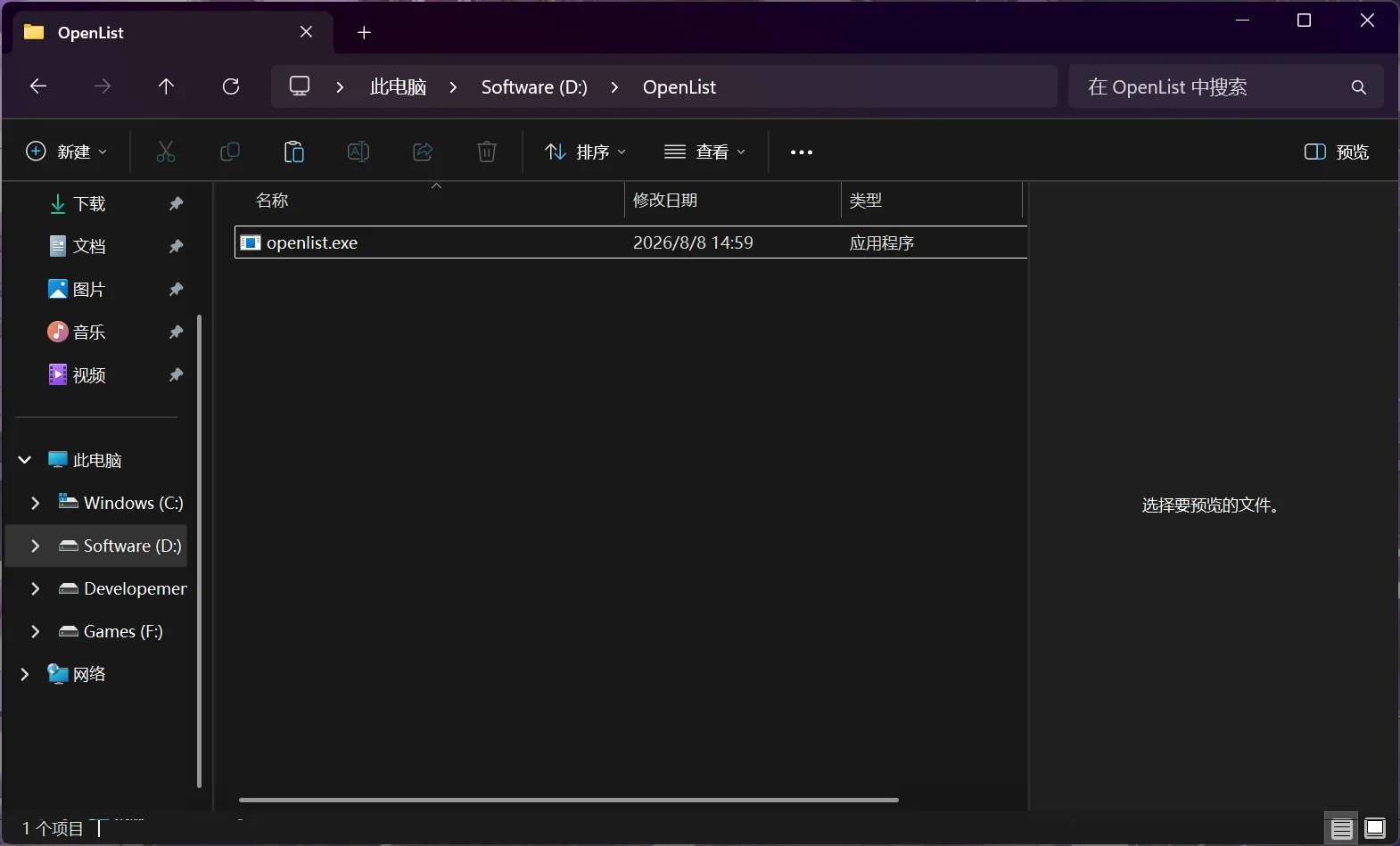
Task: Switch to large icons view in status bar
Action: coord(1375,829)
